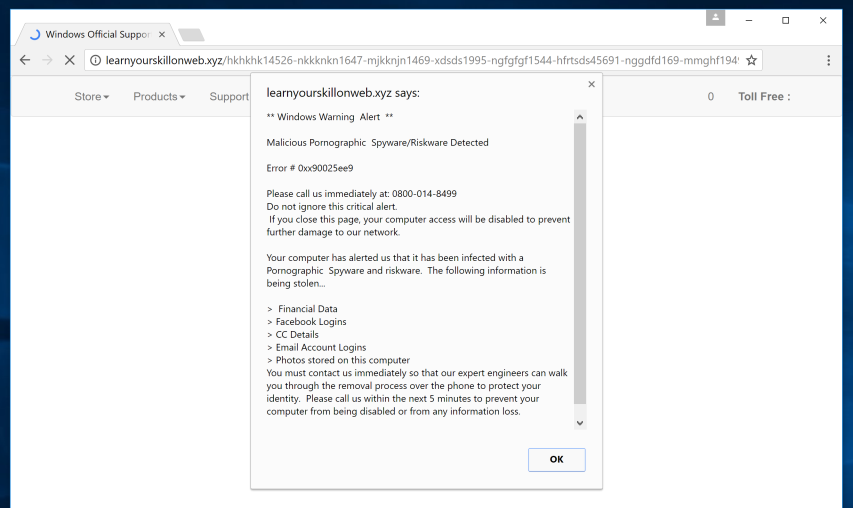Dismiss the alert dialog with its X

point(591,84)
